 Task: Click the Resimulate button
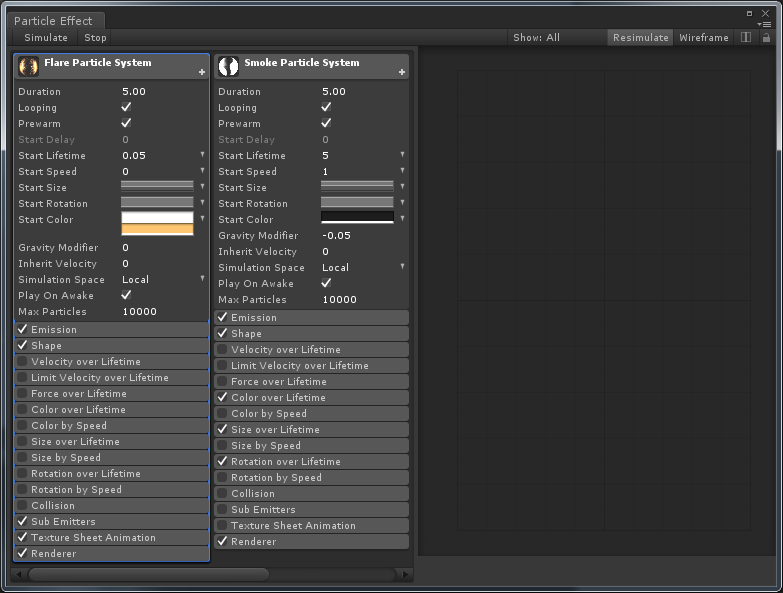pyautogui.click(x=640, y=37)
